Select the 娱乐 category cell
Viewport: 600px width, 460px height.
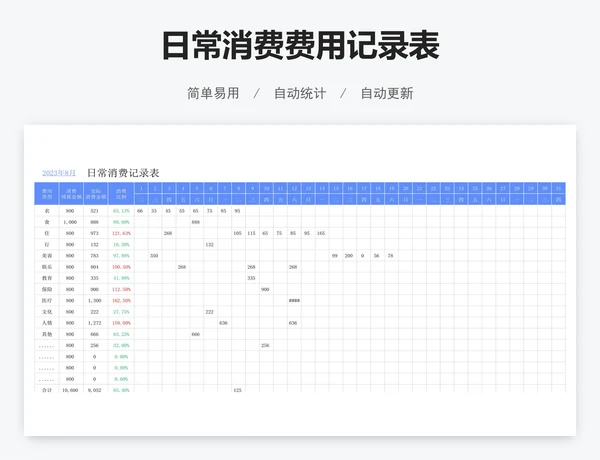pos(47,267)
